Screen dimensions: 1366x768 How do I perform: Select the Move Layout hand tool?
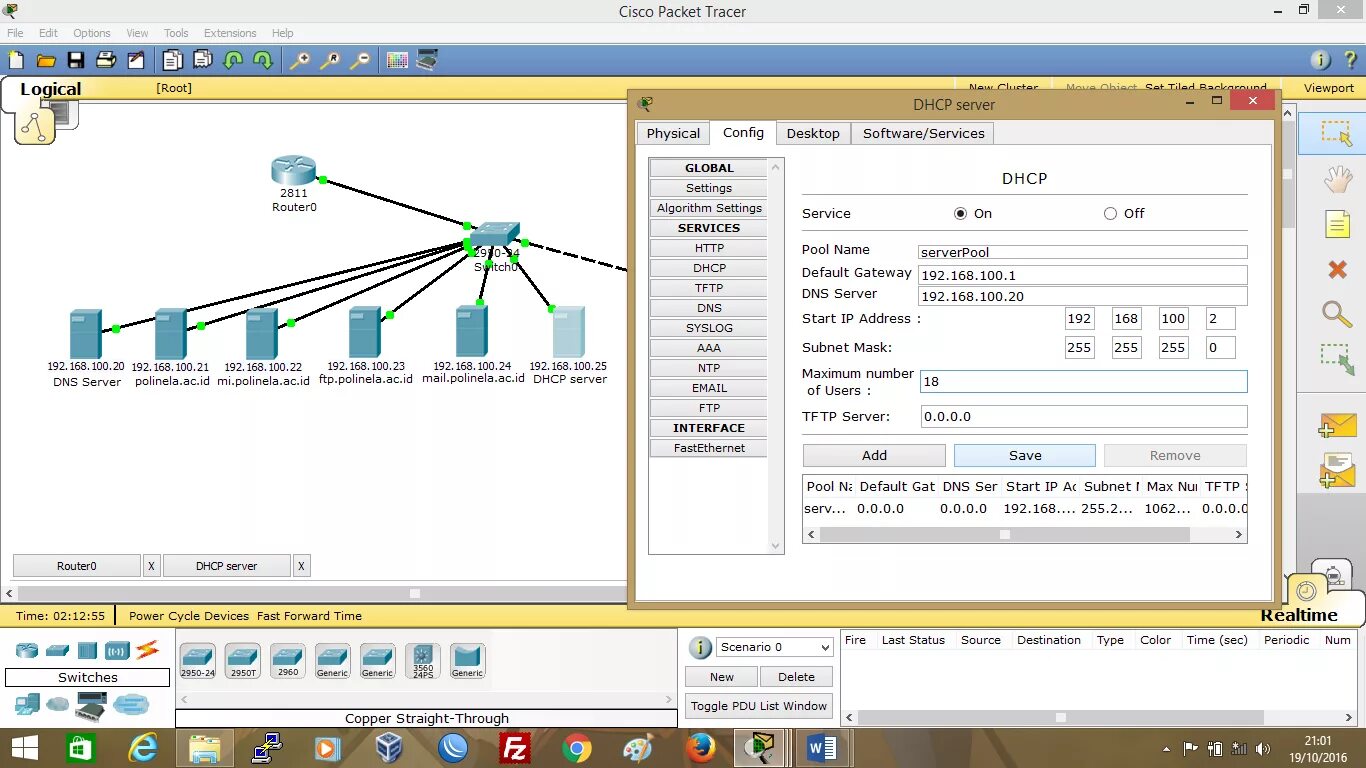point(1337,180)
